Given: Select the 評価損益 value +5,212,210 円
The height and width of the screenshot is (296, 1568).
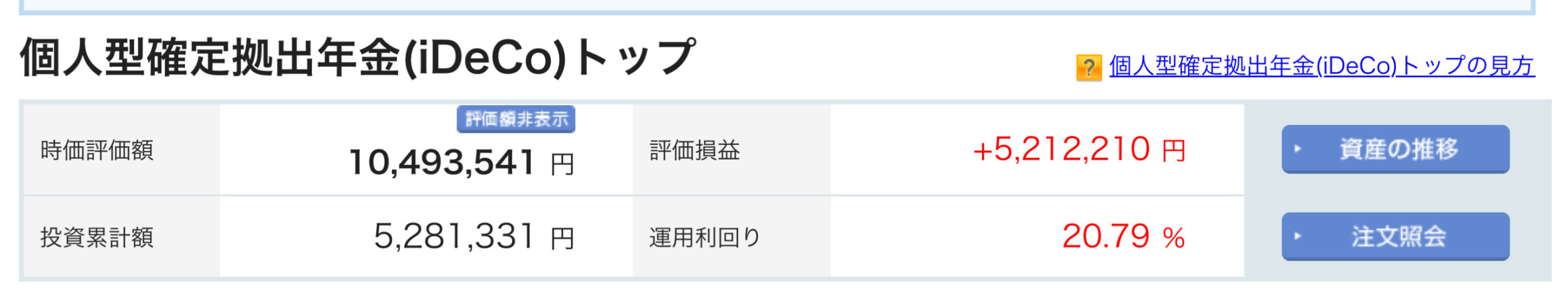Looking at the screenshot, I should tap(1079, 150).
